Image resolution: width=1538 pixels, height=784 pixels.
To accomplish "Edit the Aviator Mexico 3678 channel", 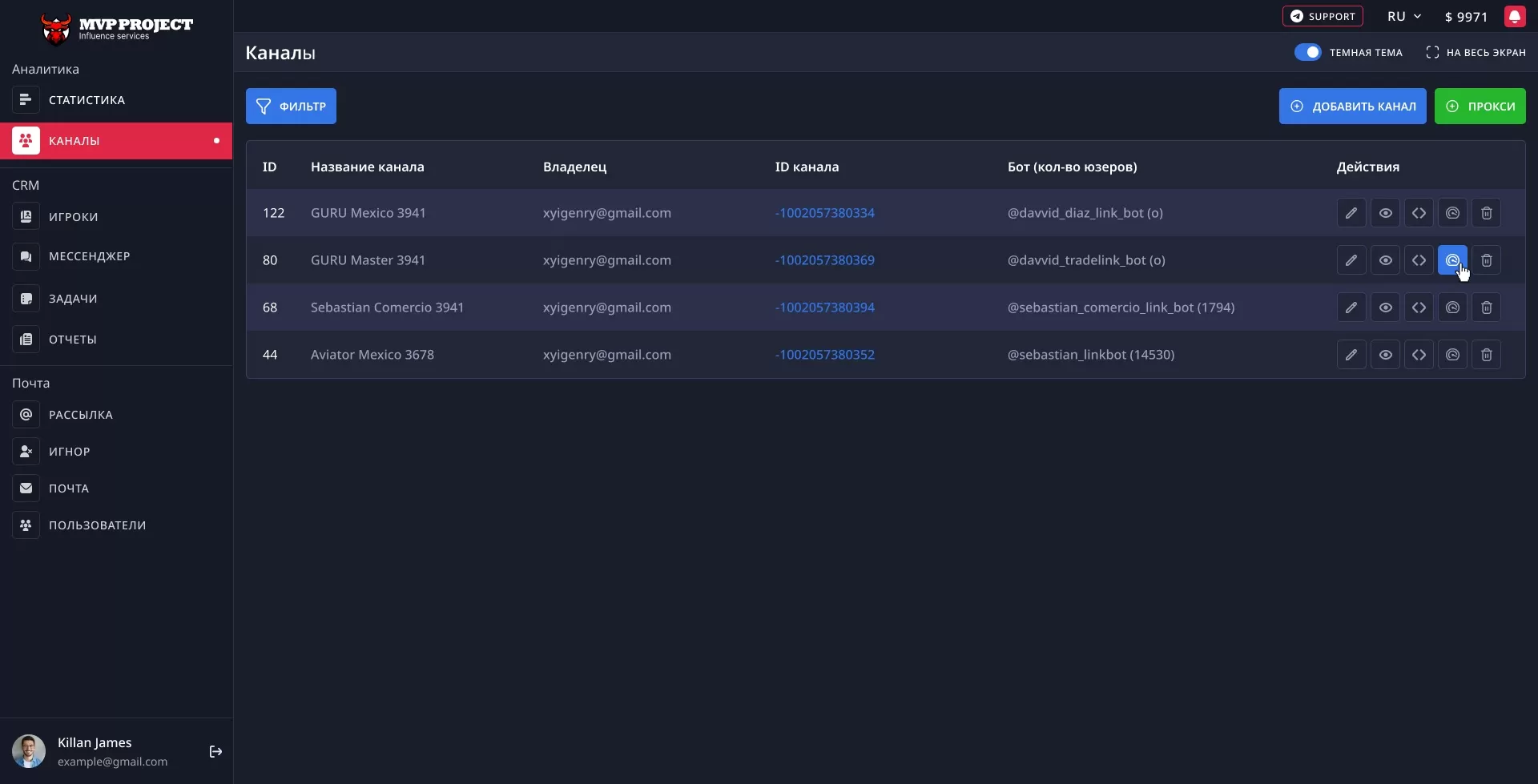I will tap(1351, 355).
